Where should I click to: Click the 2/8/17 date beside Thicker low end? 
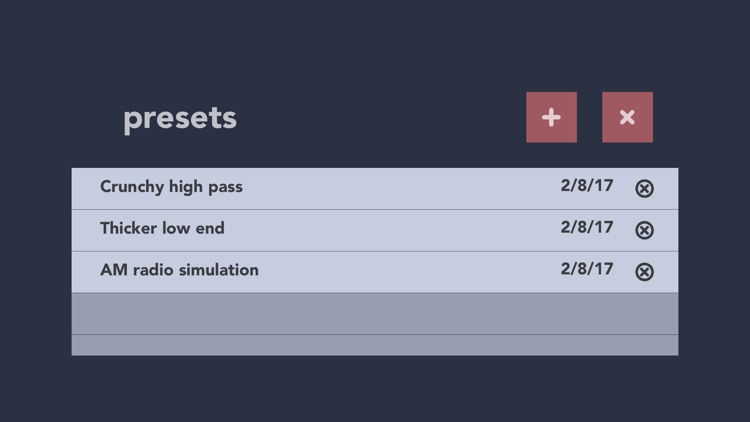click(x=586, y=227)
